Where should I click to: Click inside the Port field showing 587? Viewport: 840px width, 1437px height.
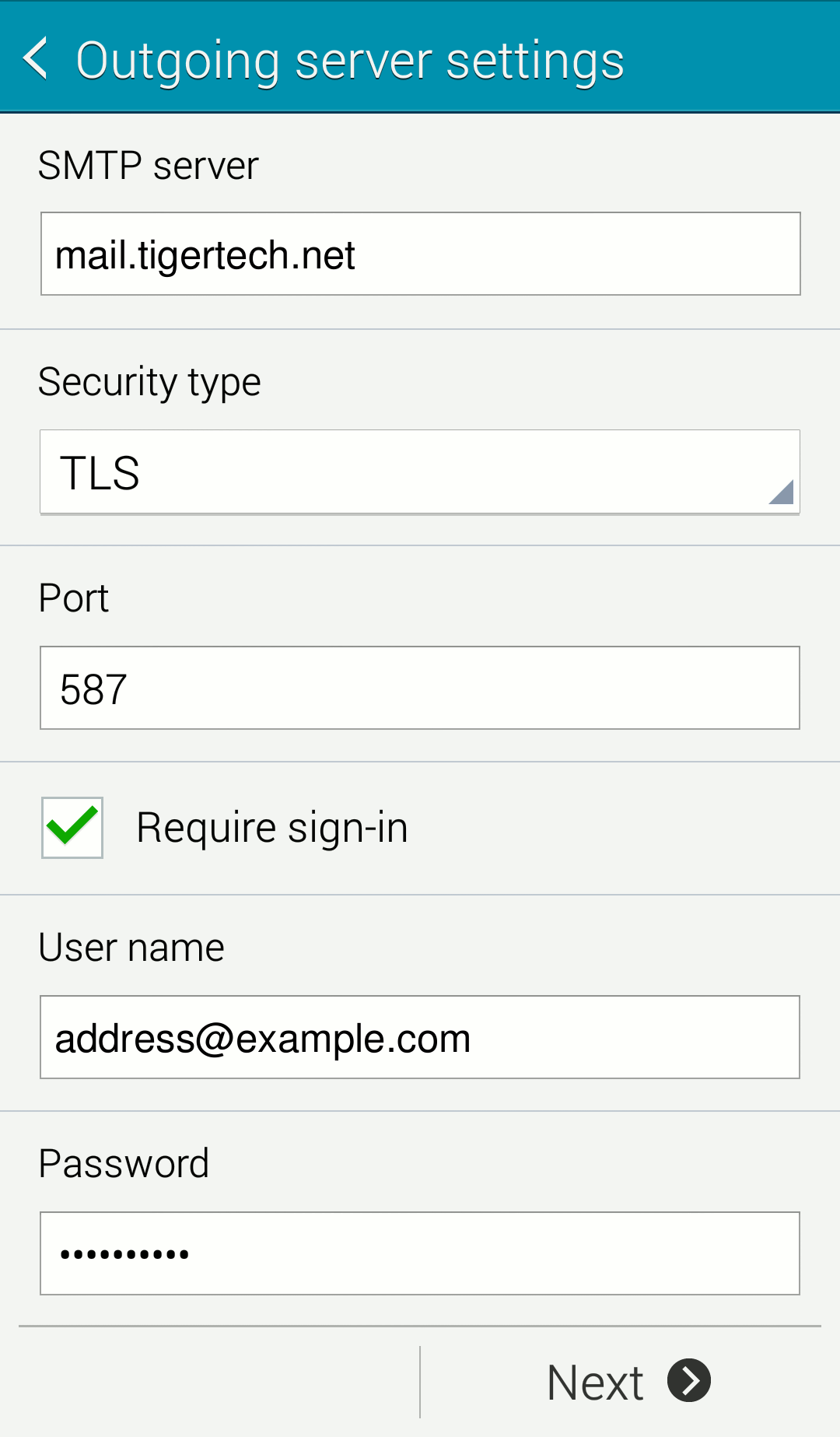(420, 687)
